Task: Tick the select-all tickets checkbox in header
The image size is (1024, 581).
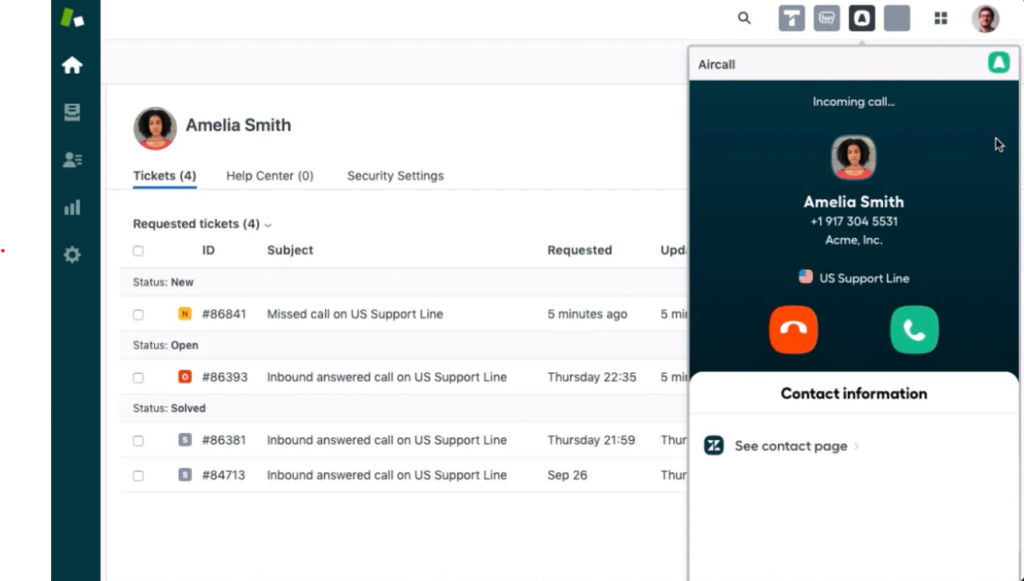Action: pyautogui.click(x=138, y=251)
